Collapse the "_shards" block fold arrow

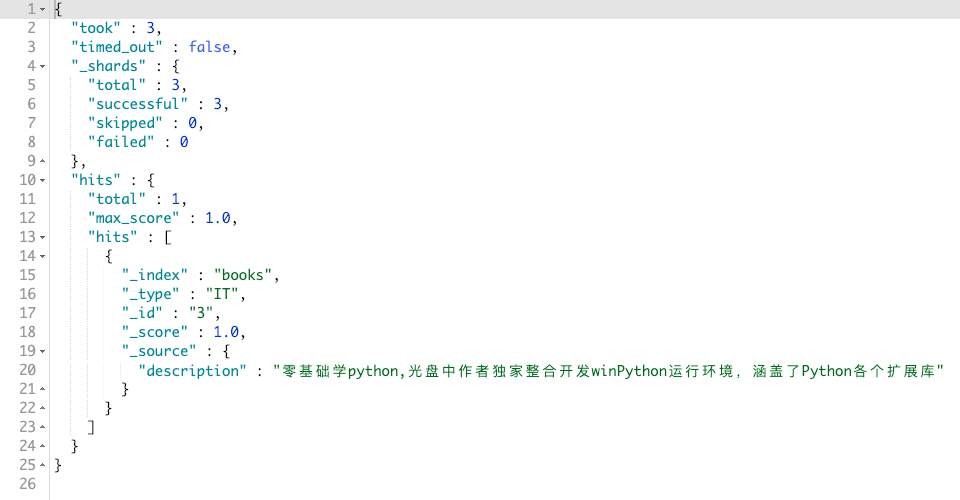click(42, 67)
